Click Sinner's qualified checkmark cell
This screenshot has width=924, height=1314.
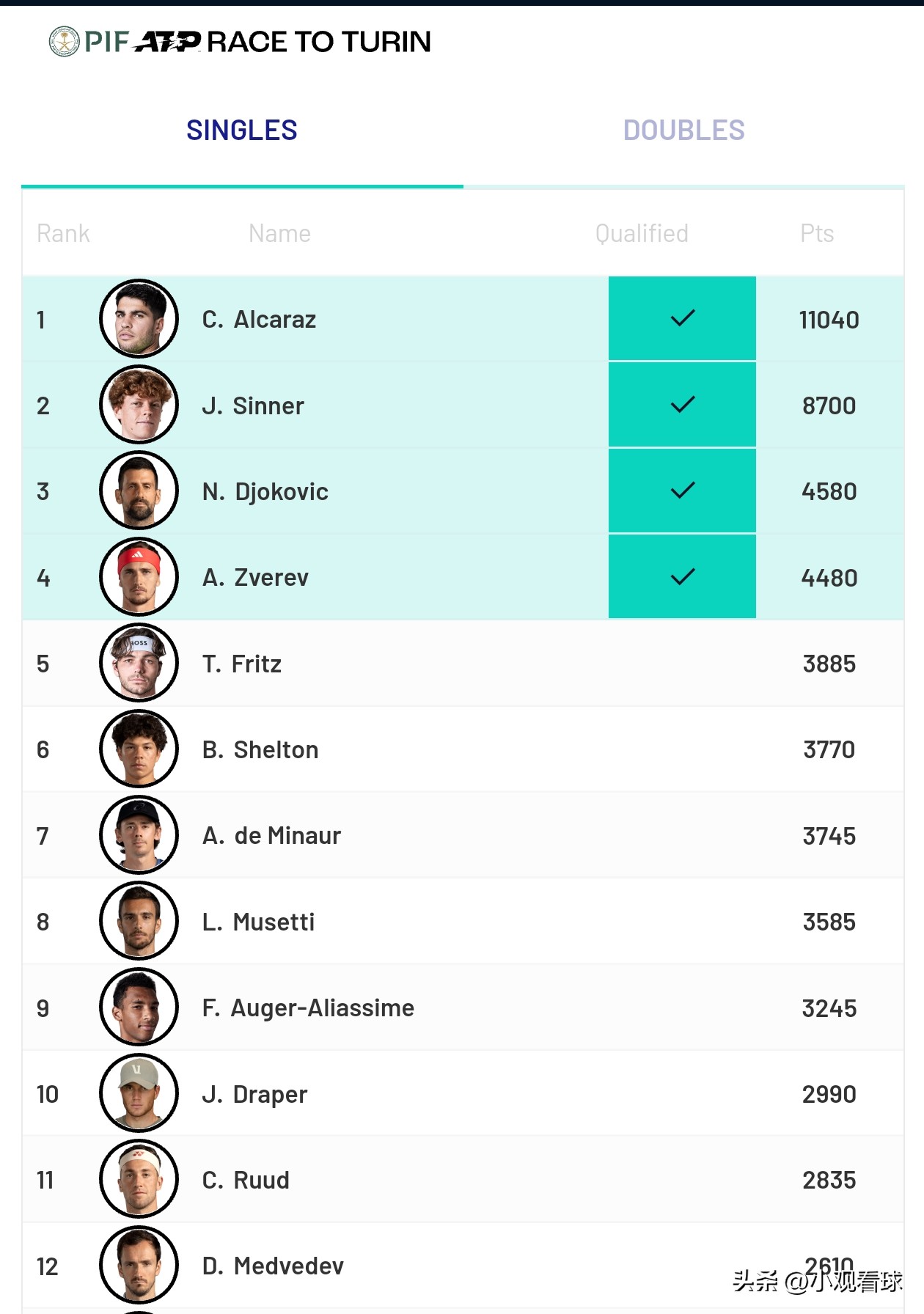tap(682, 405)
